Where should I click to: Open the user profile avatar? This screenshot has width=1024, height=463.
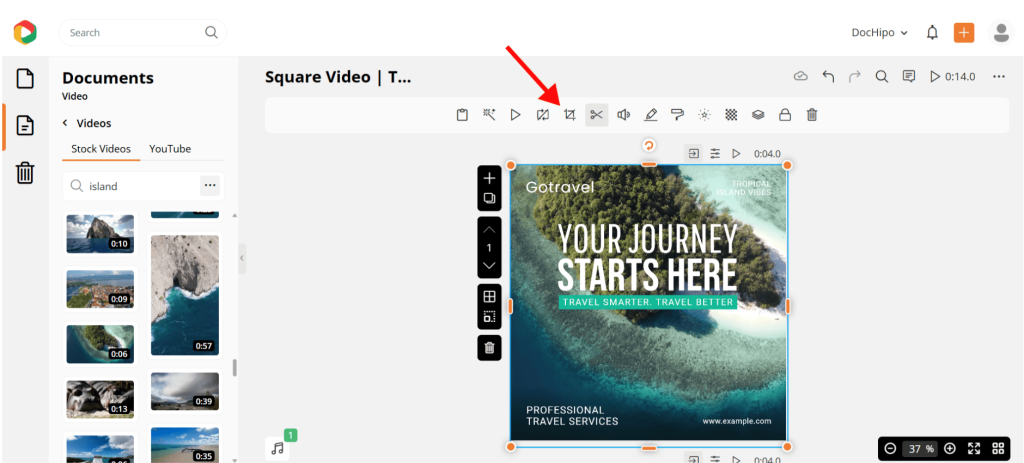tap(1001, 32)
